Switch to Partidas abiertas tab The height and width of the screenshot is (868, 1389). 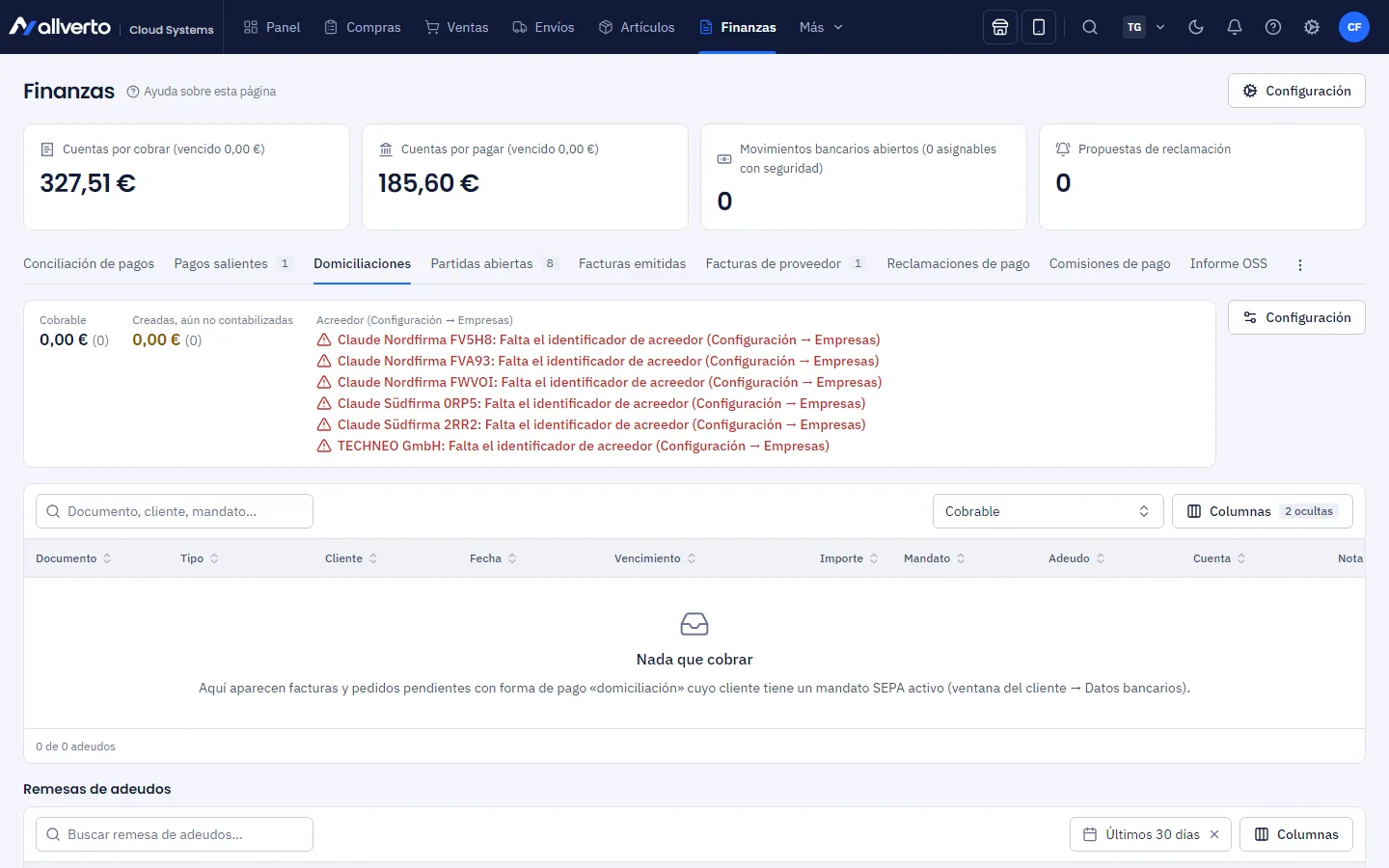tap(495, 263)
